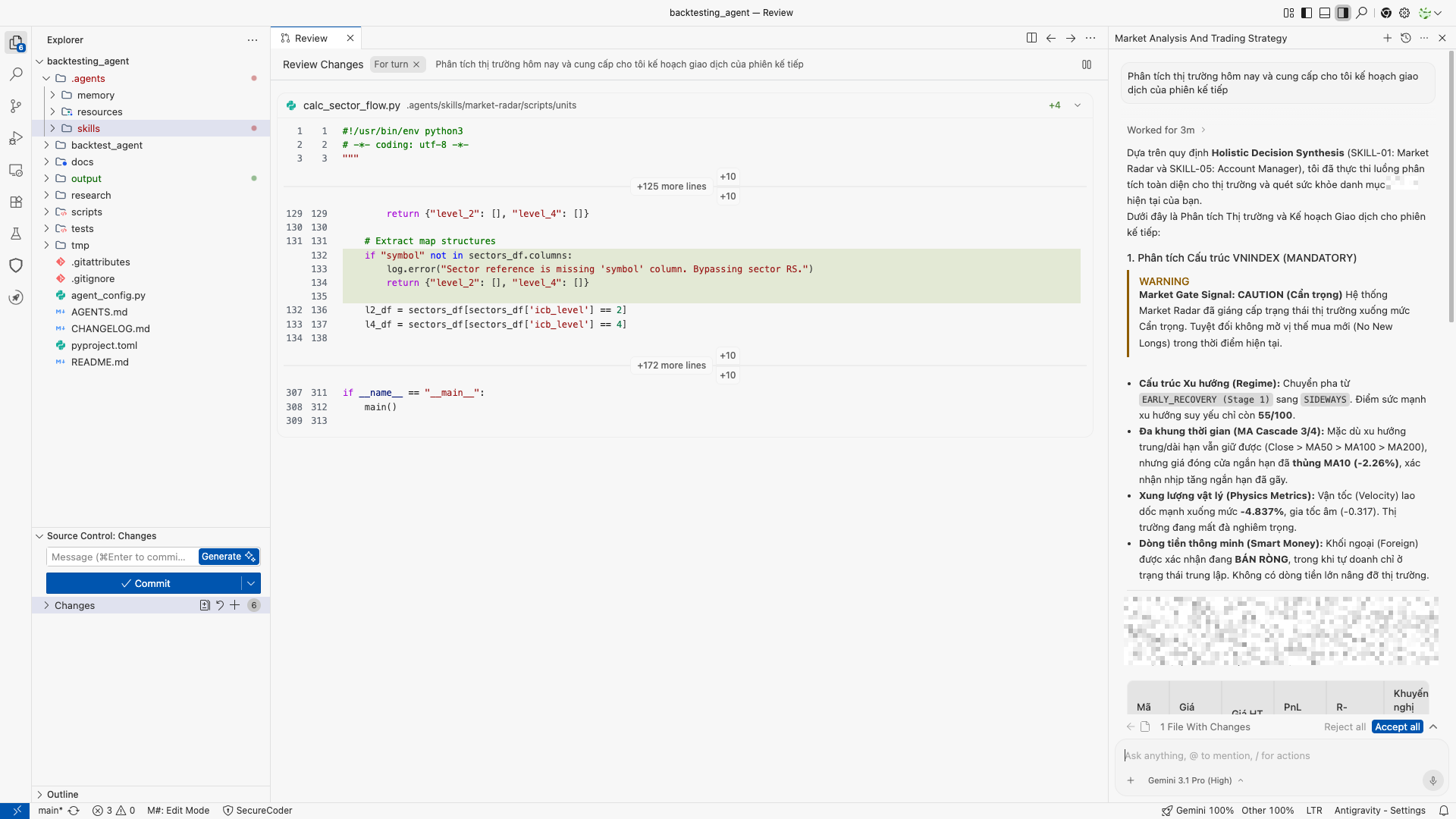Close the Review tab
The height and width of the screenshot is (819, 1456).
(350, 38)
